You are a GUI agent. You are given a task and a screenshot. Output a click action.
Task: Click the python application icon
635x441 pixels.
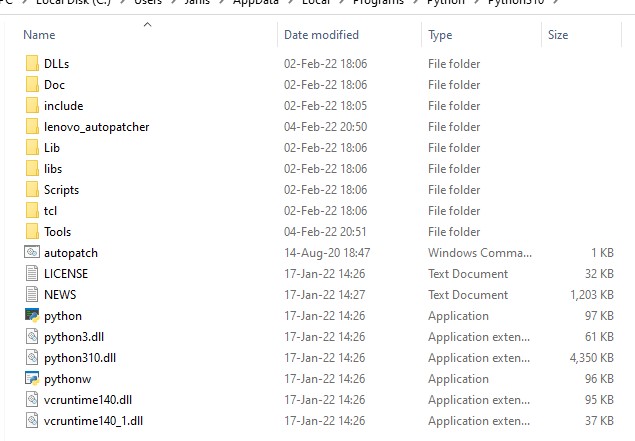(31, 316)
